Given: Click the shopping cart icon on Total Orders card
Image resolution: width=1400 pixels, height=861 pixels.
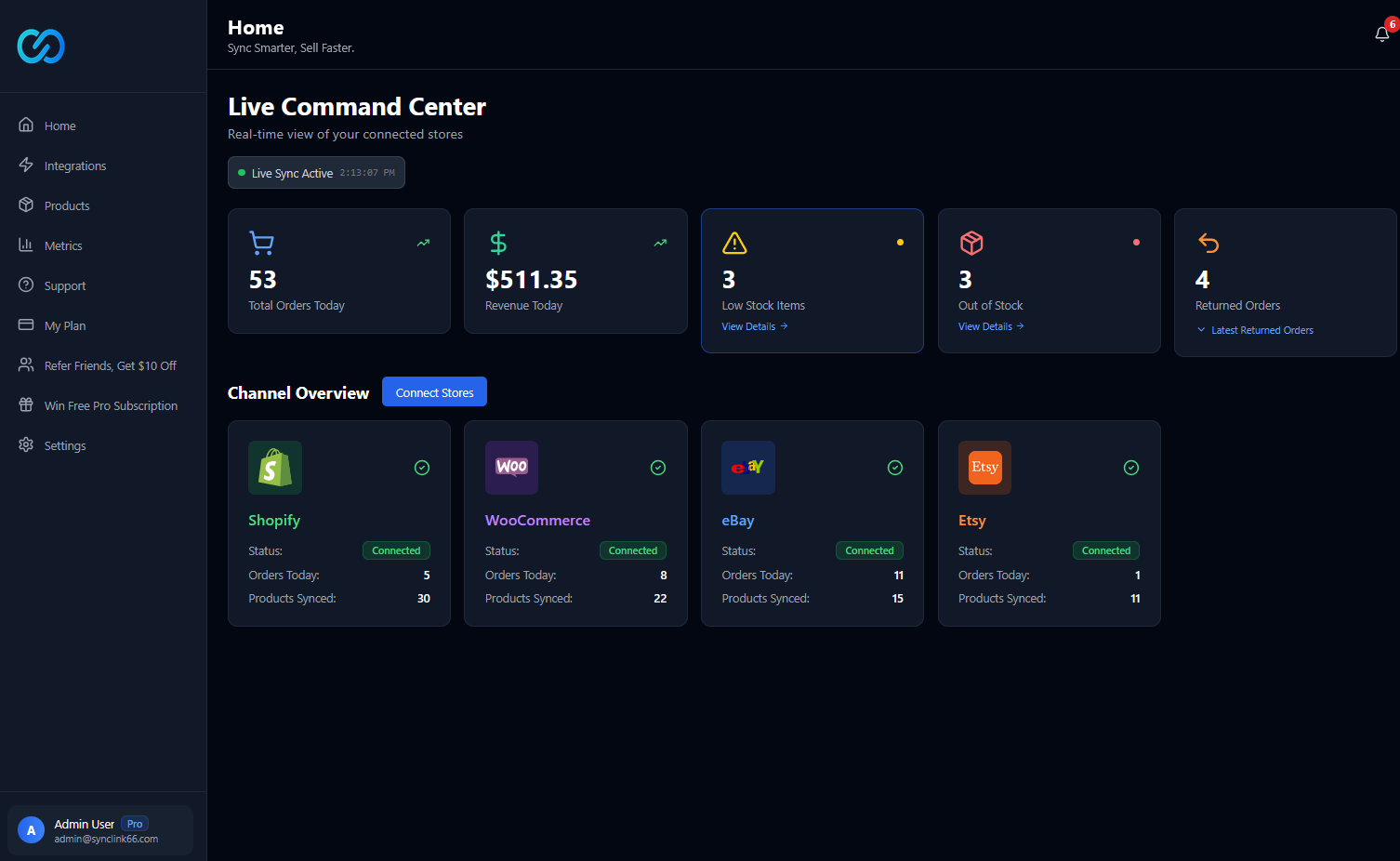Looking at the screenshot, I should (x=261, y=243).
